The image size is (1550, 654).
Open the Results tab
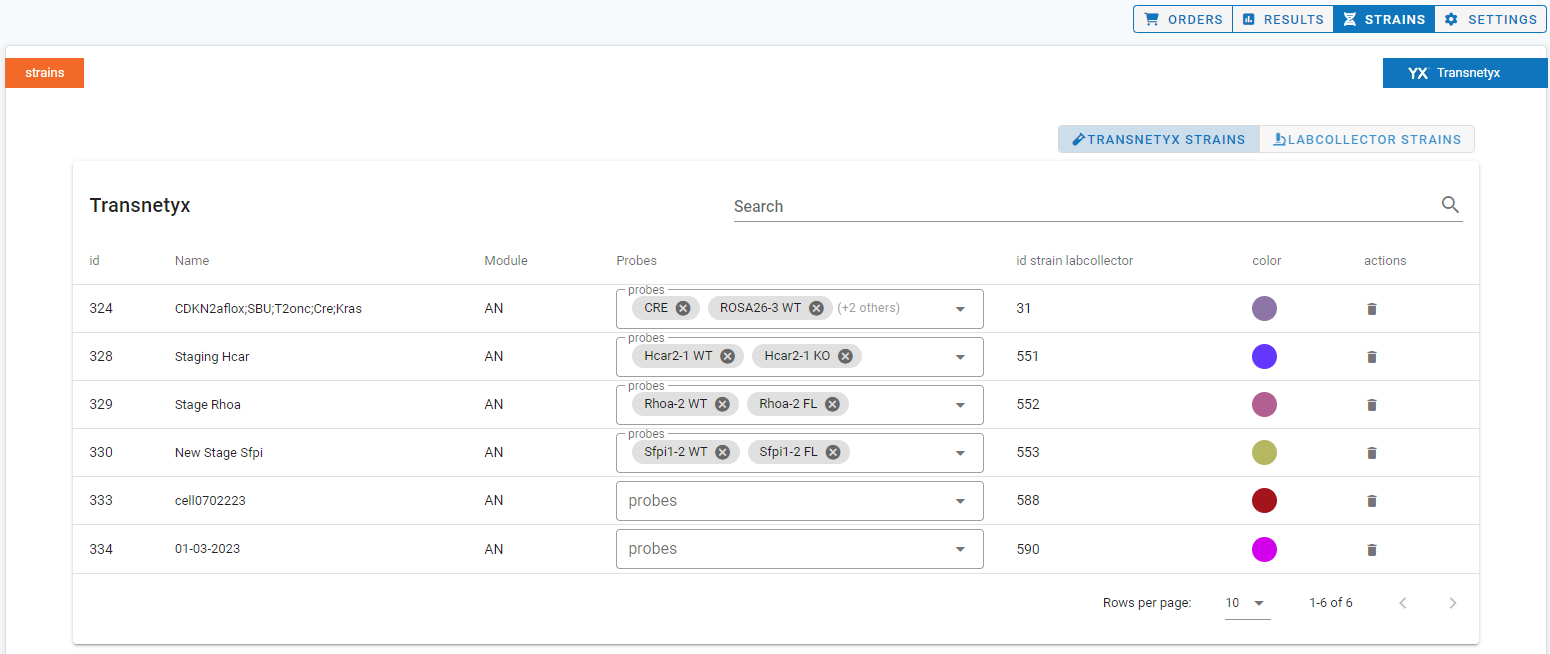coord(1283,19)
